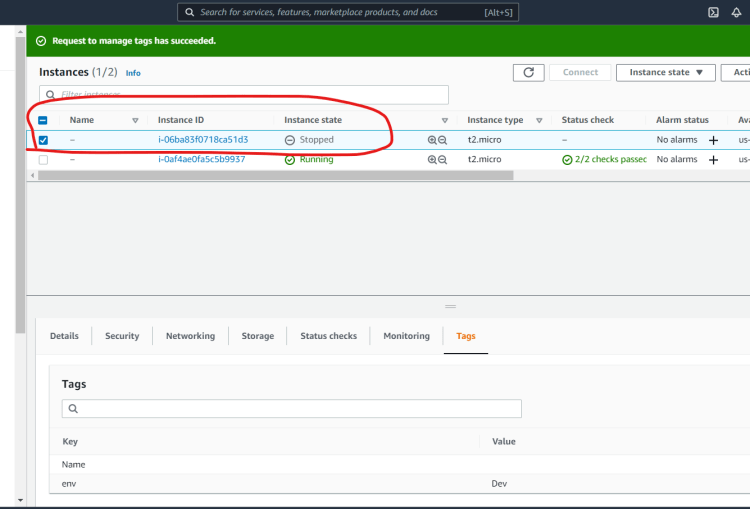Click the Status check column header
The width and height of the screenshot is (750, 509).
tap(588, 120)
